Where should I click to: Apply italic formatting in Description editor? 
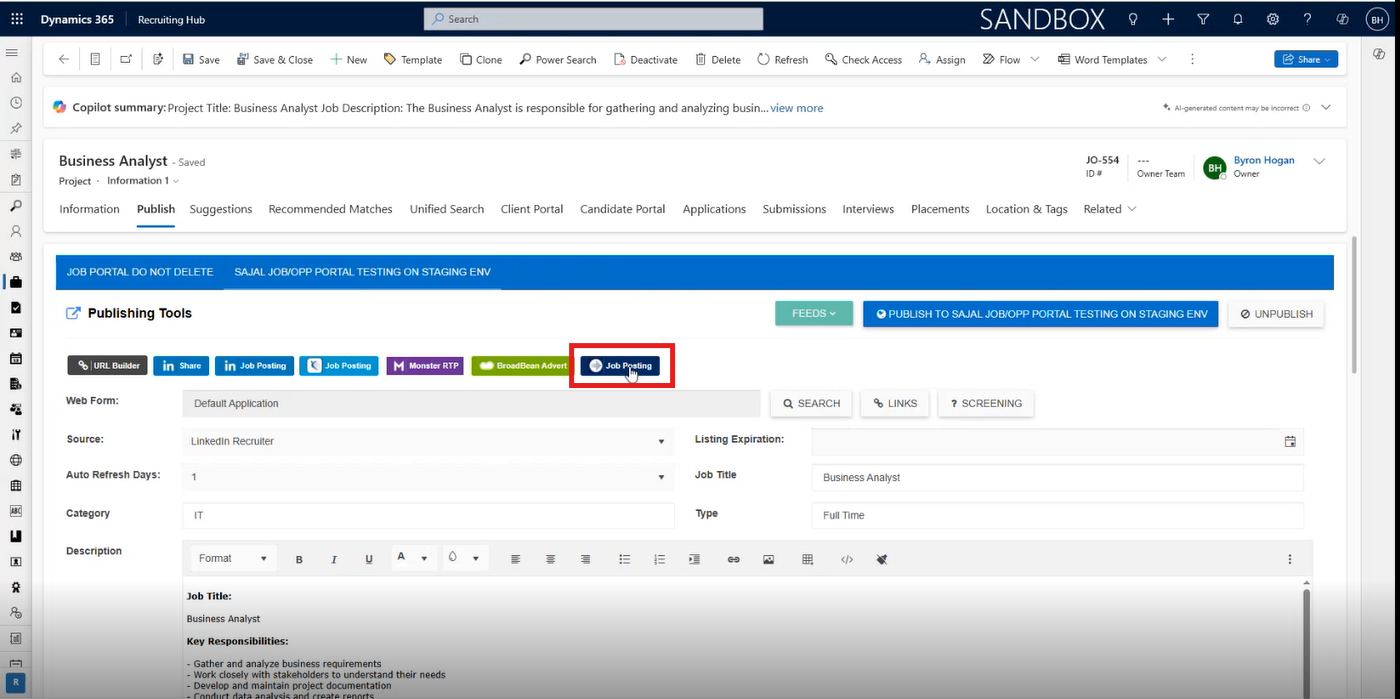334,559
